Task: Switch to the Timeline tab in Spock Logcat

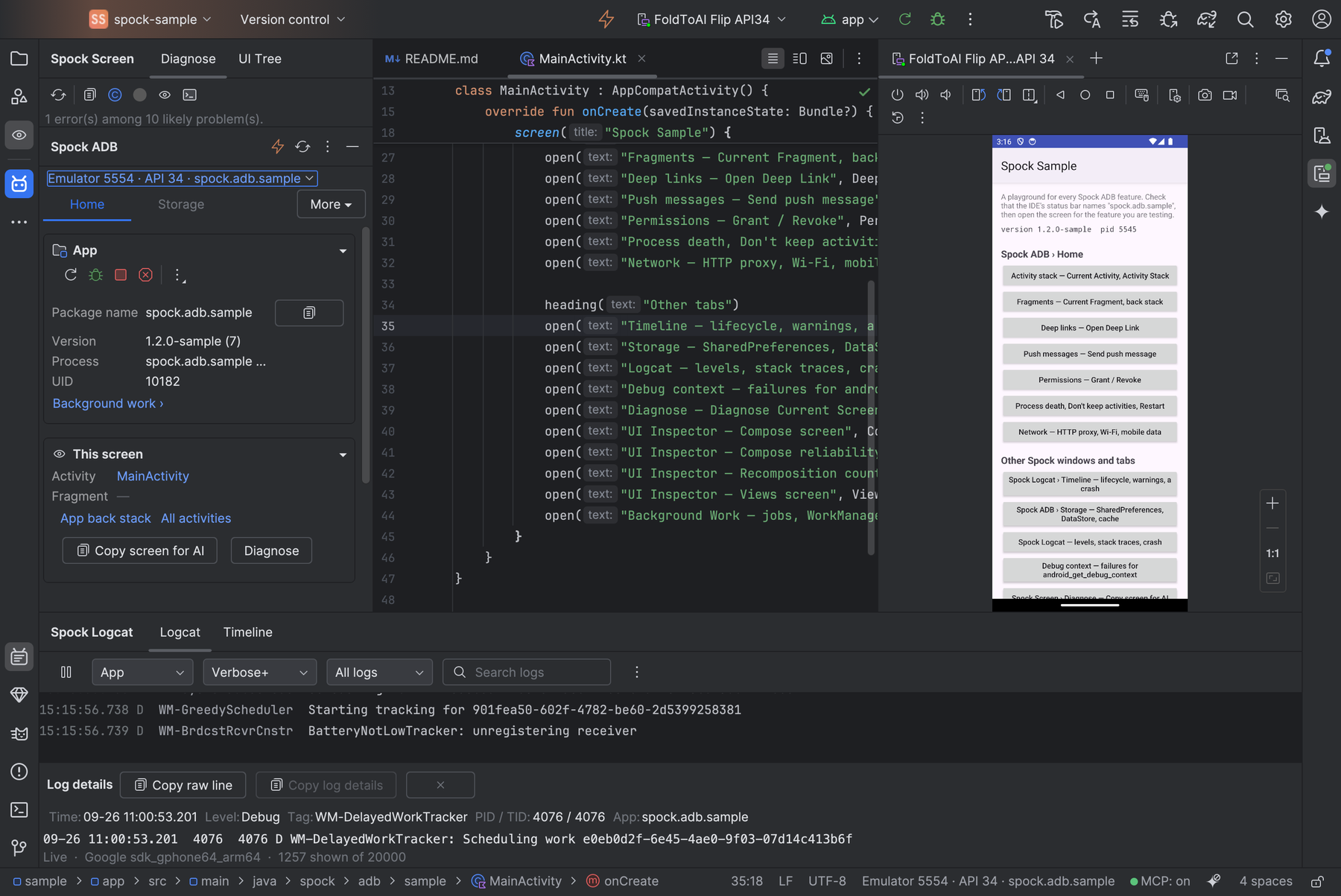Action: coord(247,632)
